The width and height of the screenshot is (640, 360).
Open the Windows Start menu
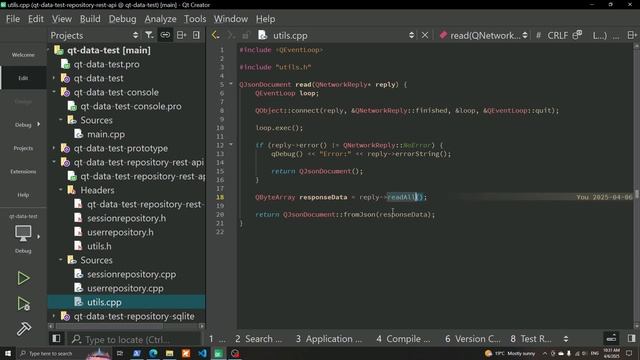8,353
